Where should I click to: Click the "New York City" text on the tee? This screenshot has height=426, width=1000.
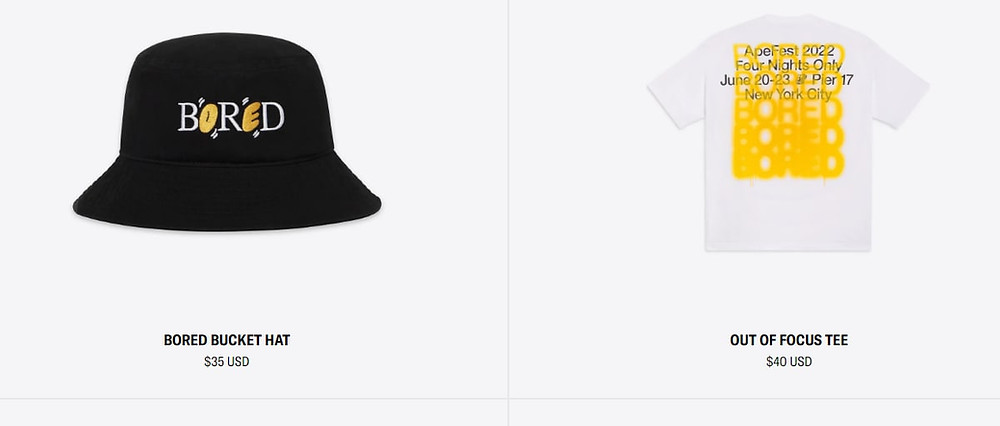tap(788, 95)
